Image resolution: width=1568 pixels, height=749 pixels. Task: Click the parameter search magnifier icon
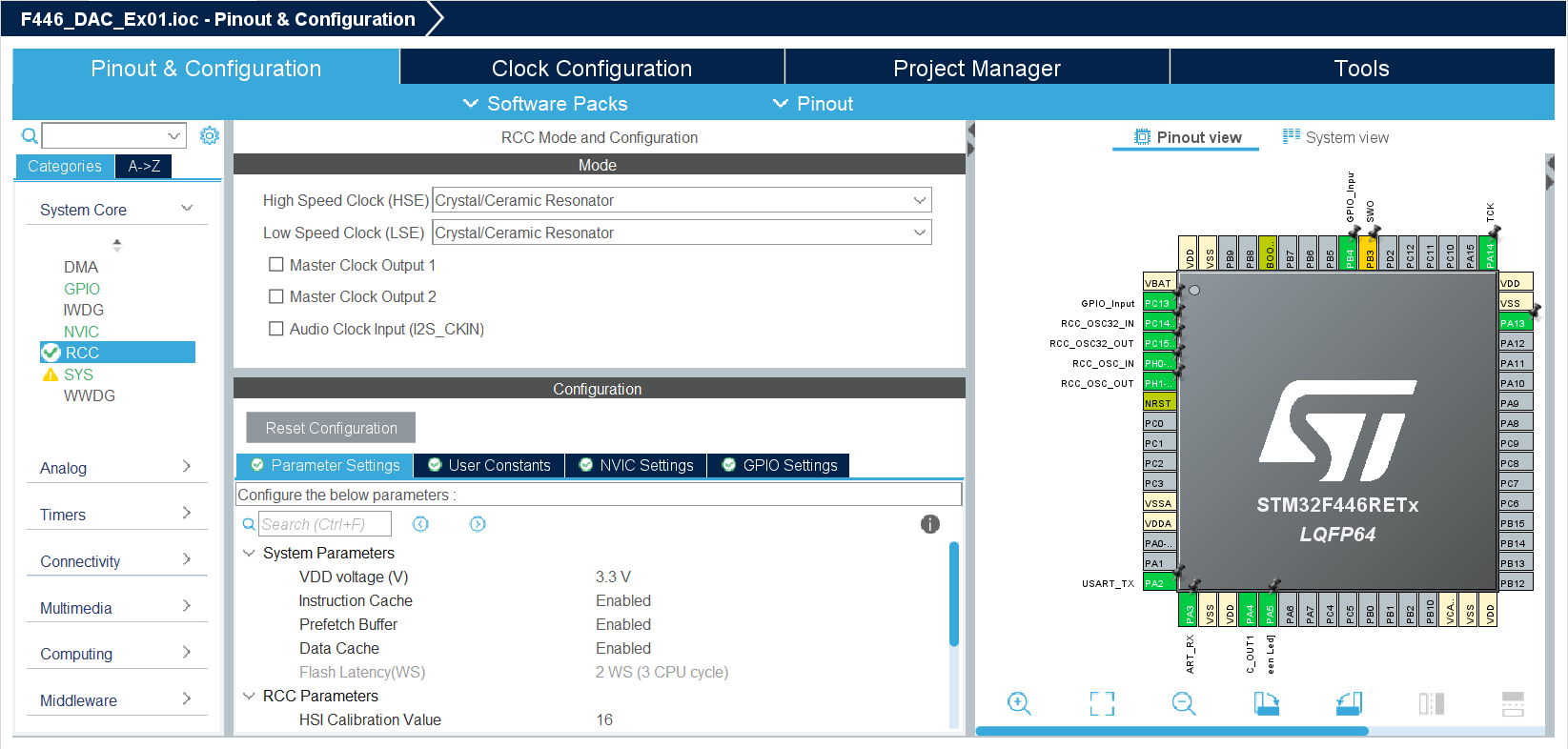tap(249, 524)
